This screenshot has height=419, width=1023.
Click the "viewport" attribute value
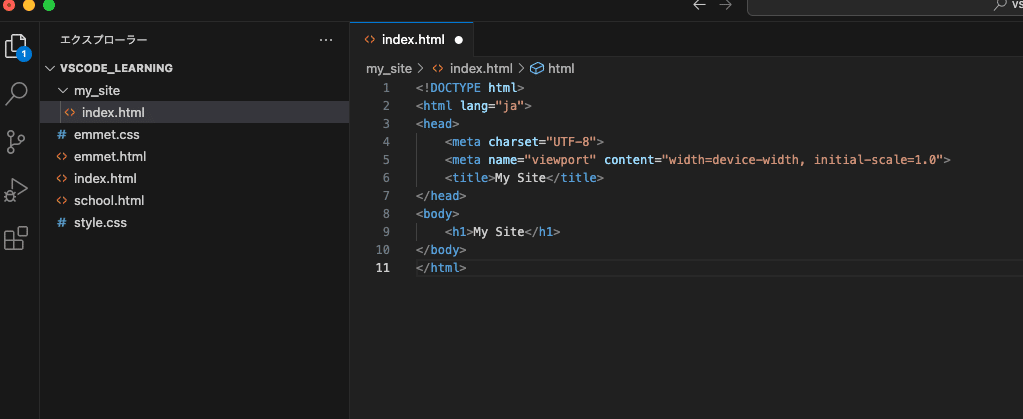[560, 159]
